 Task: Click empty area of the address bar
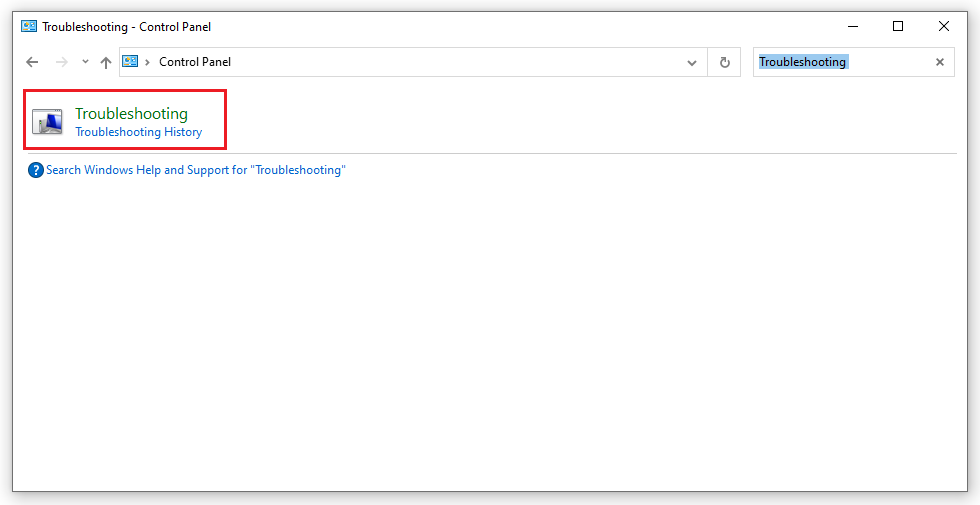[x=450, y=62]
